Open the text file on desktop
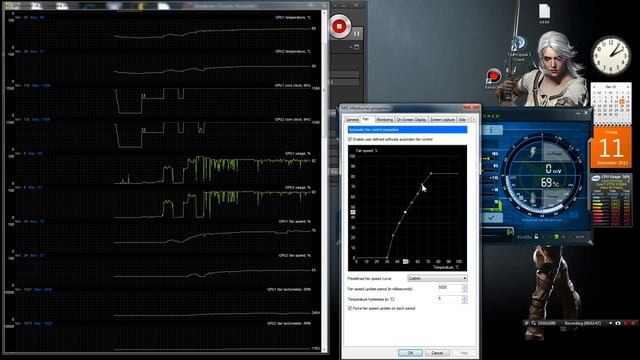Screen dimensions: 640x360 pyautogui.click(x=544, y=13)
